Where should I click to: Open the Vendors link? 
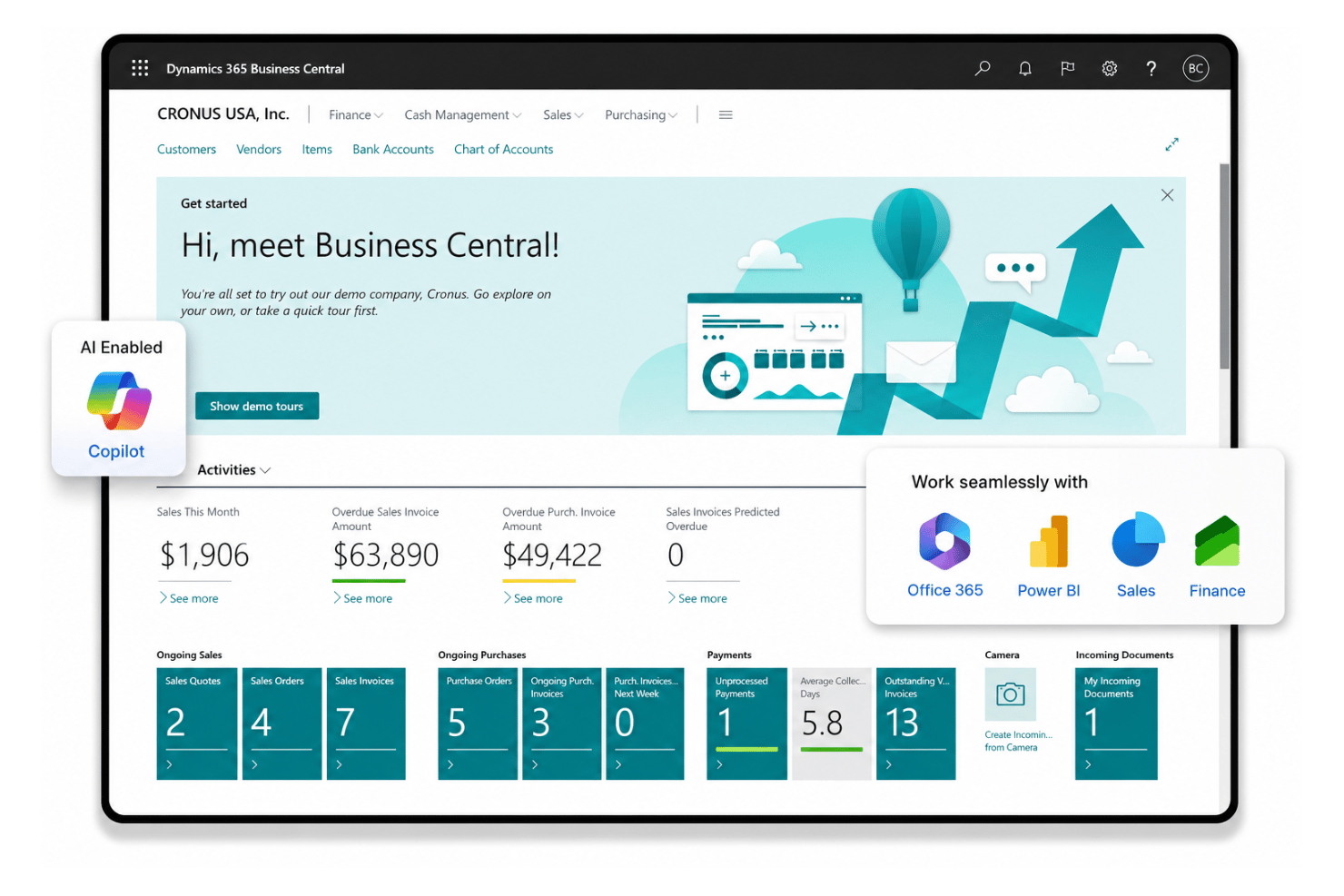259,150
